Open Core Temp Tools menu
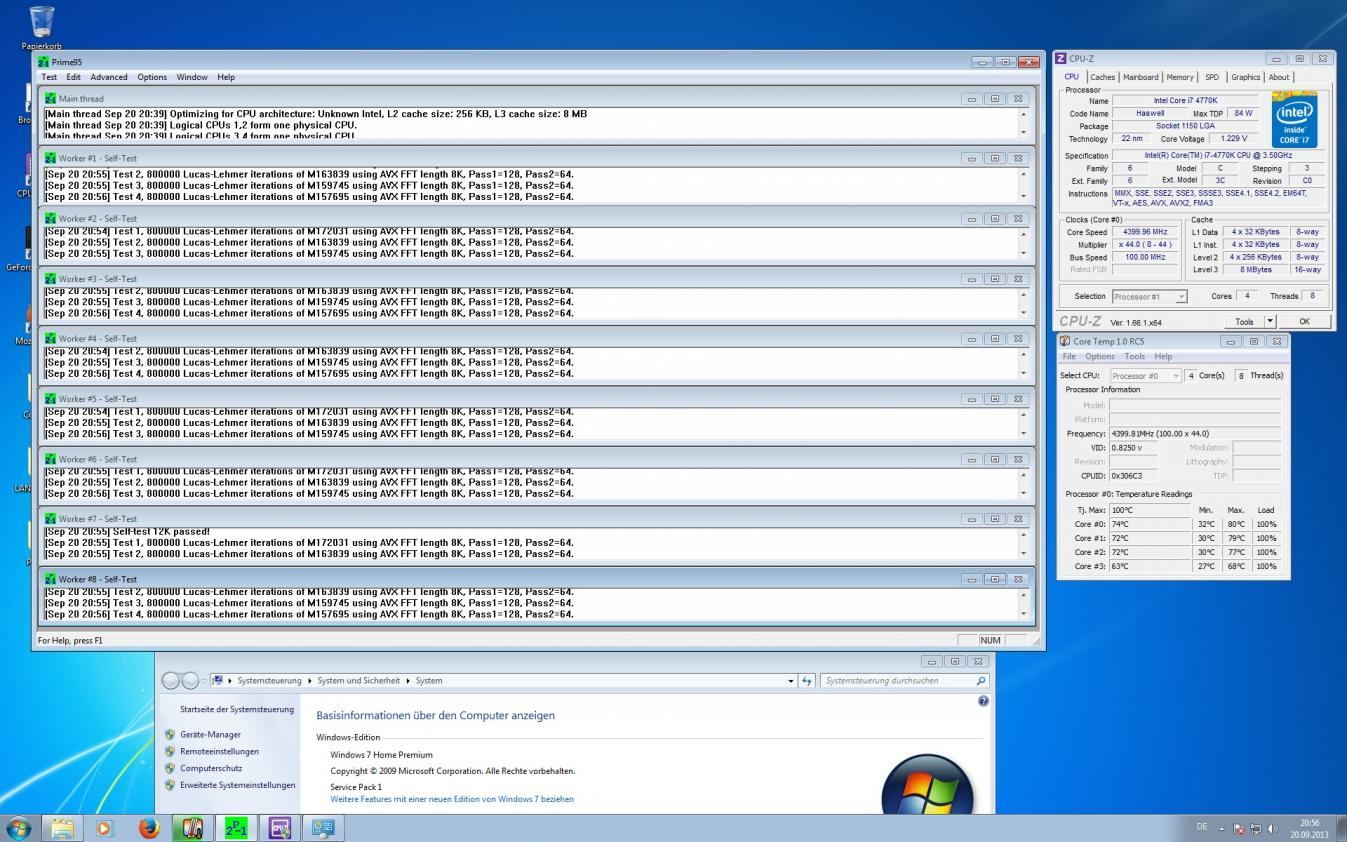Screen dimensions: 1347x842 click(1135, 356)
